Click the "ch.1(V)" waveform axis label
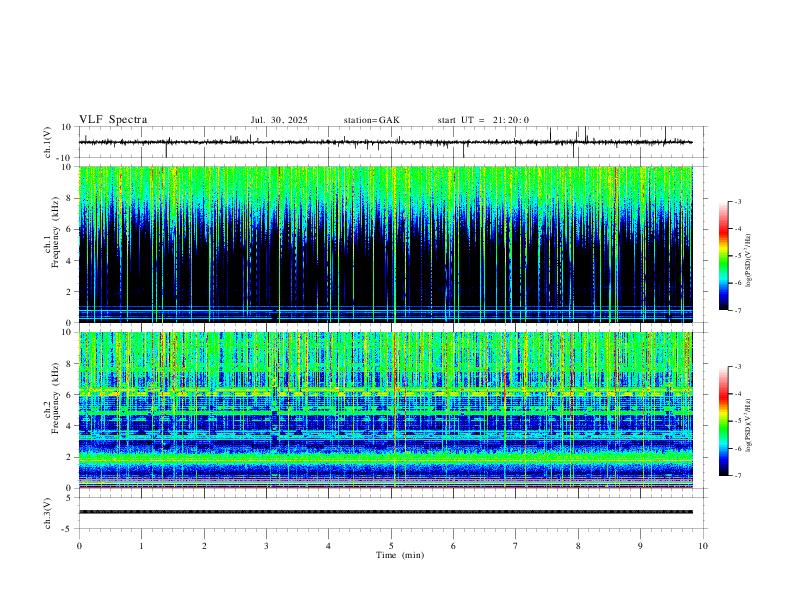The height and width of the screenshot is (612, 792). [x=48, y=142]
